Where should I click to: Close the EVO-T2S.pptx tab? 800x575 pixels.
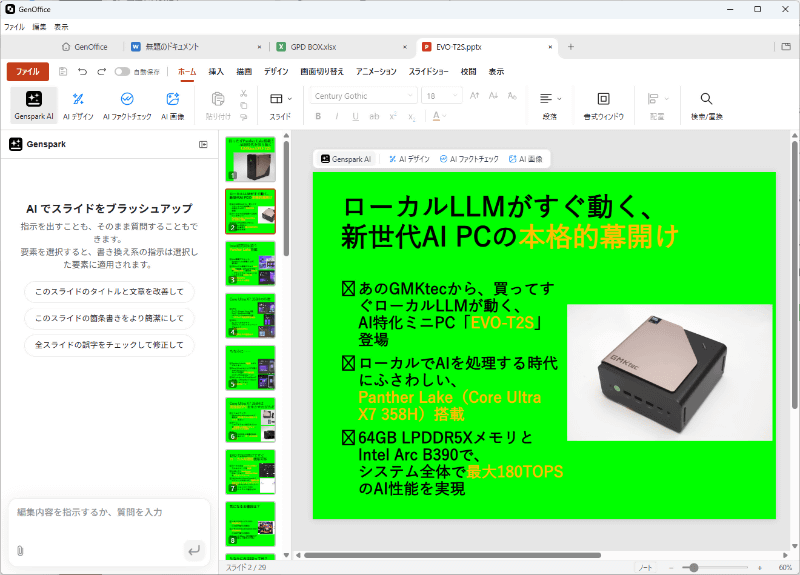pyautogui.click(x=550, y=47)
